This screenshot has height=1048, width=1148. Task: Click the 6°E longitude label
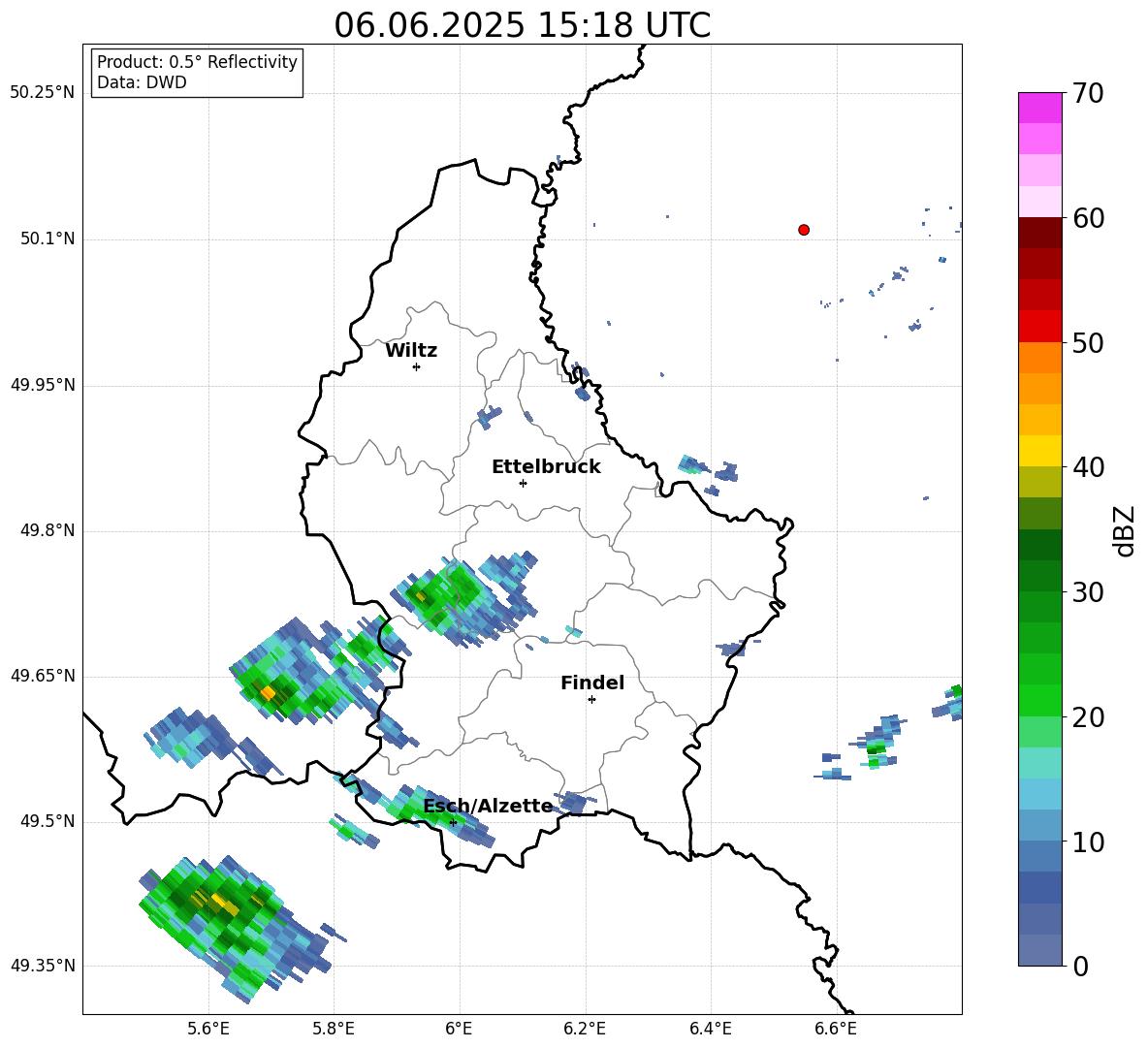[x=459, y=1029]
